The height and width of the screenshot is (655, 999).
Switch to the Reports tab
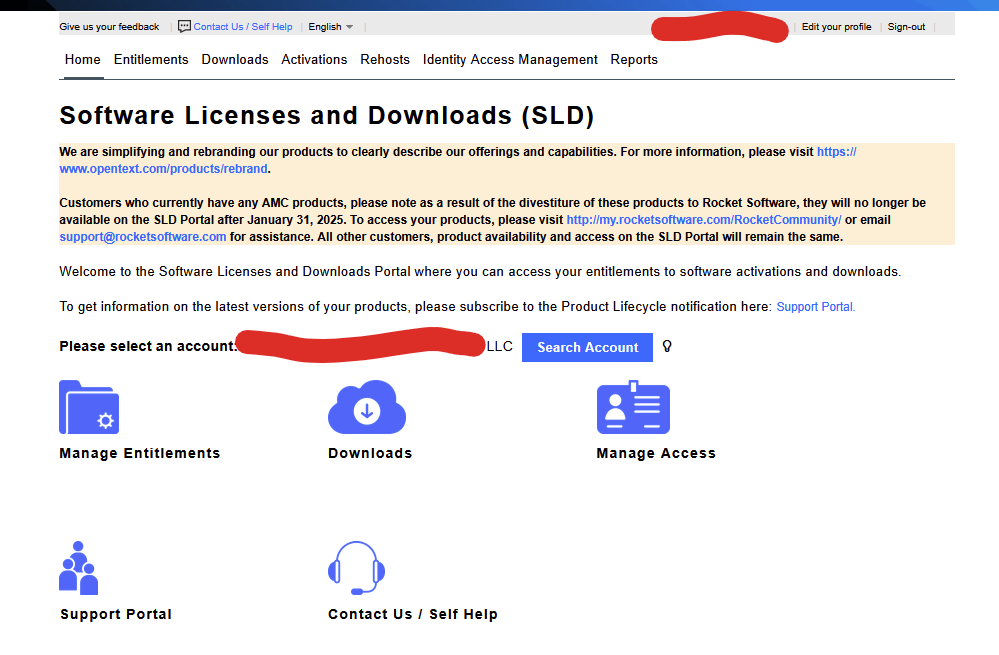click(x=634, y=59)
